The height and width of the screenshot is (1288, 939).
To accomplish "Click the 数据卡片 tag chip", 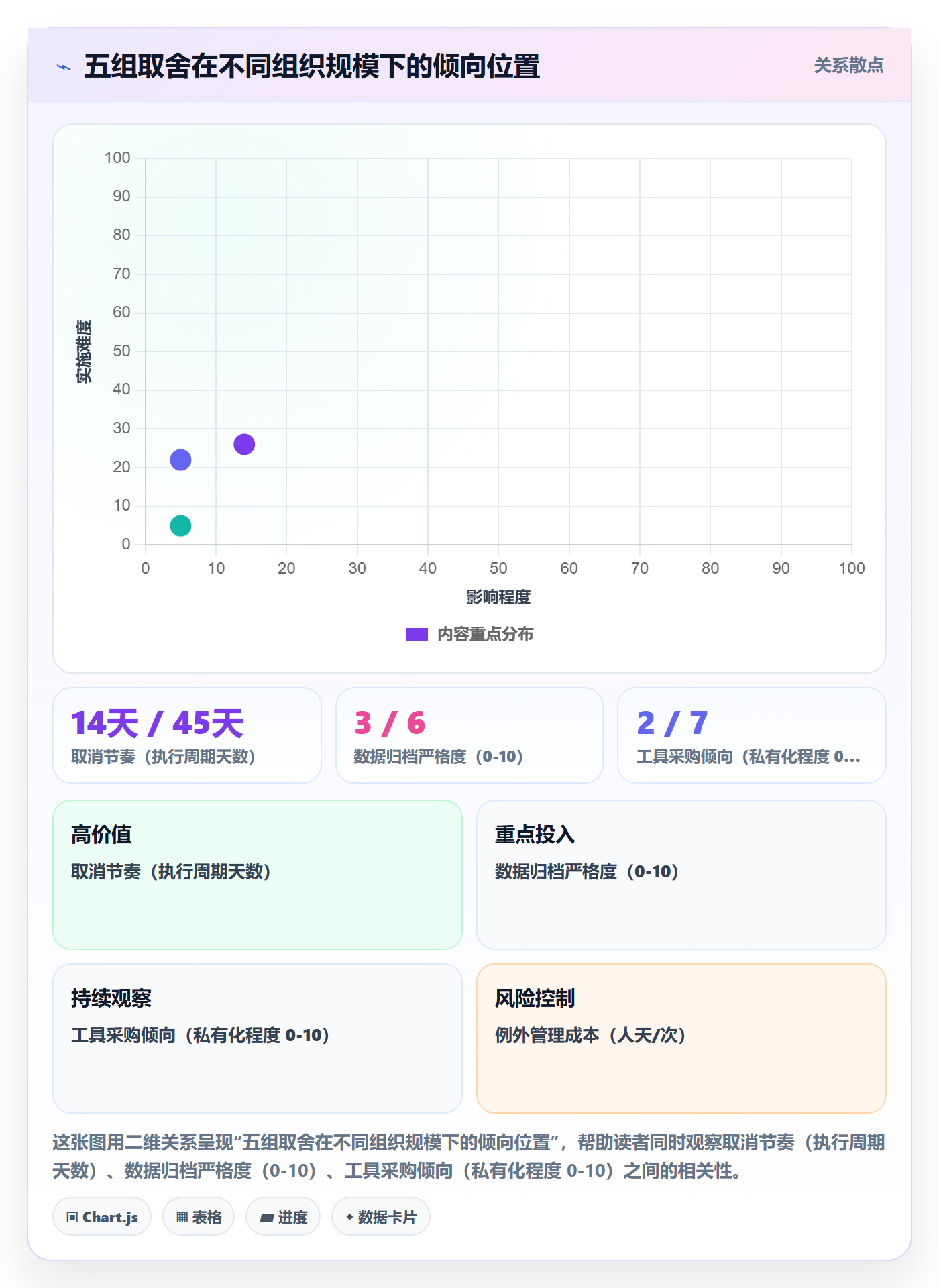I will [381, 1217].
